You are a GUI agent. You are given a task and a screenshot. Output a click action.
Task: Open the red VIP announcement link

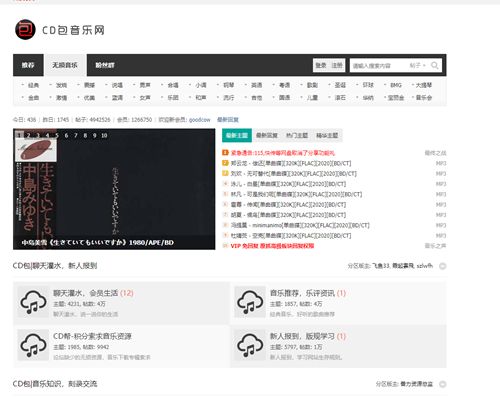tap(272, 246)
